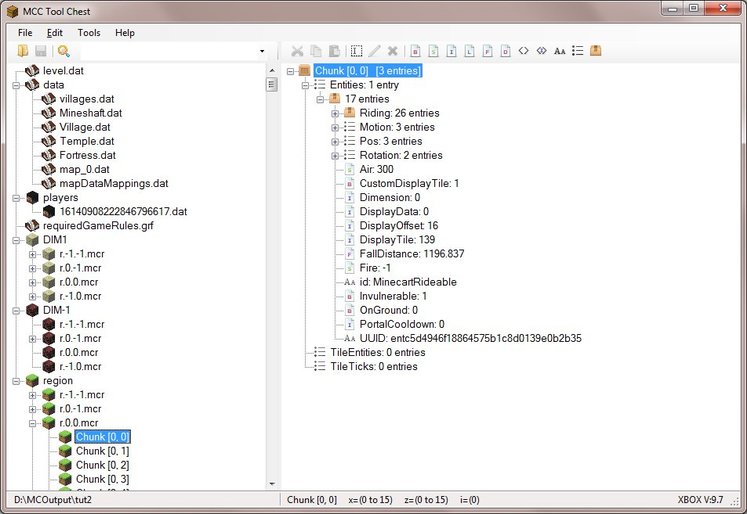Click the Save disk toolbar icon
This screenshot has height=514, width=747.
[41, 50]
